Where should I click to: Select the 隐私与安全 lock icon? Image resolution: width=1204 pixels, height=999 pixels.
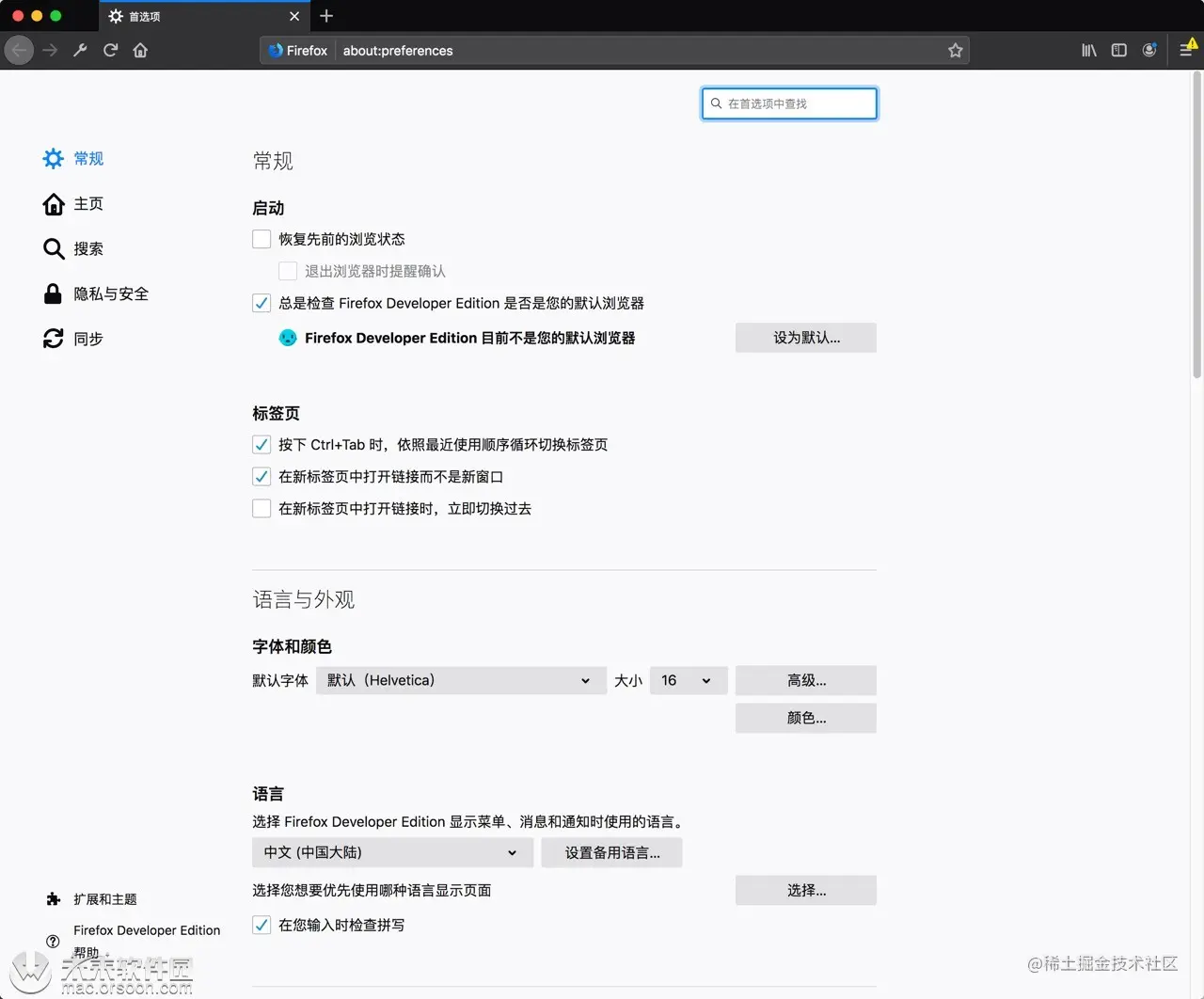coord(54,293)
